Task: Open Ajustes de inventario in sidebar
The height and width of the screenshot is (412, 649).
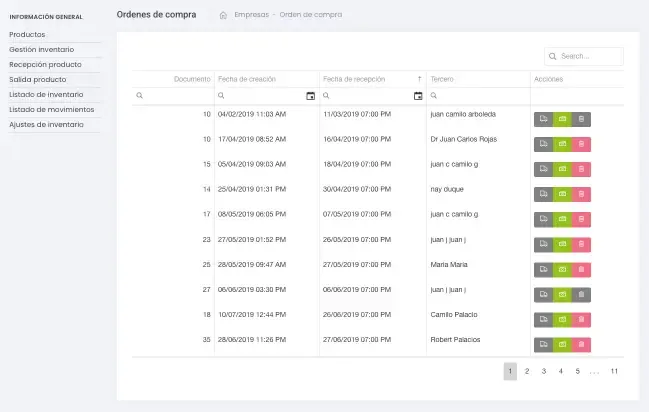Action: (46, 124)
